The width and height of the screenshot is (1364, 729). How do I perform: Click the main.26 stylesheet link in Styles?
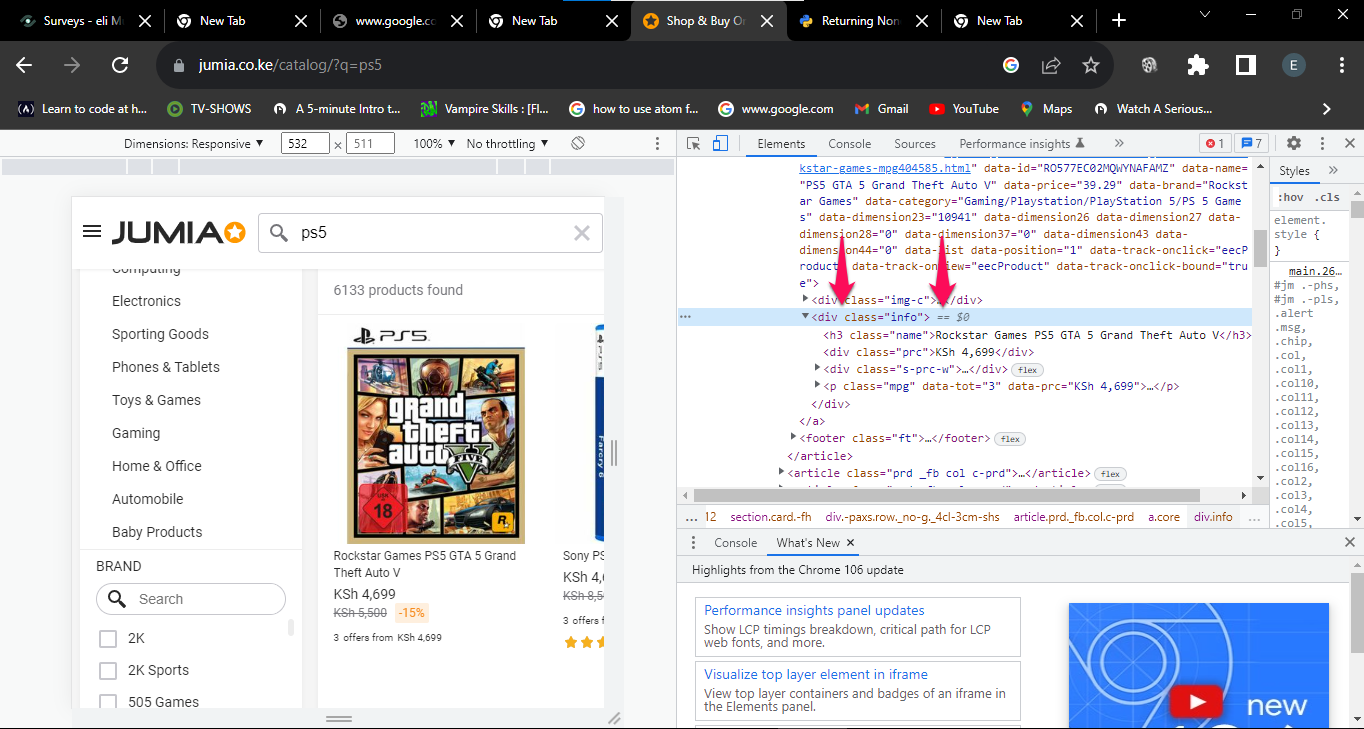click(x=1314, y=271)
